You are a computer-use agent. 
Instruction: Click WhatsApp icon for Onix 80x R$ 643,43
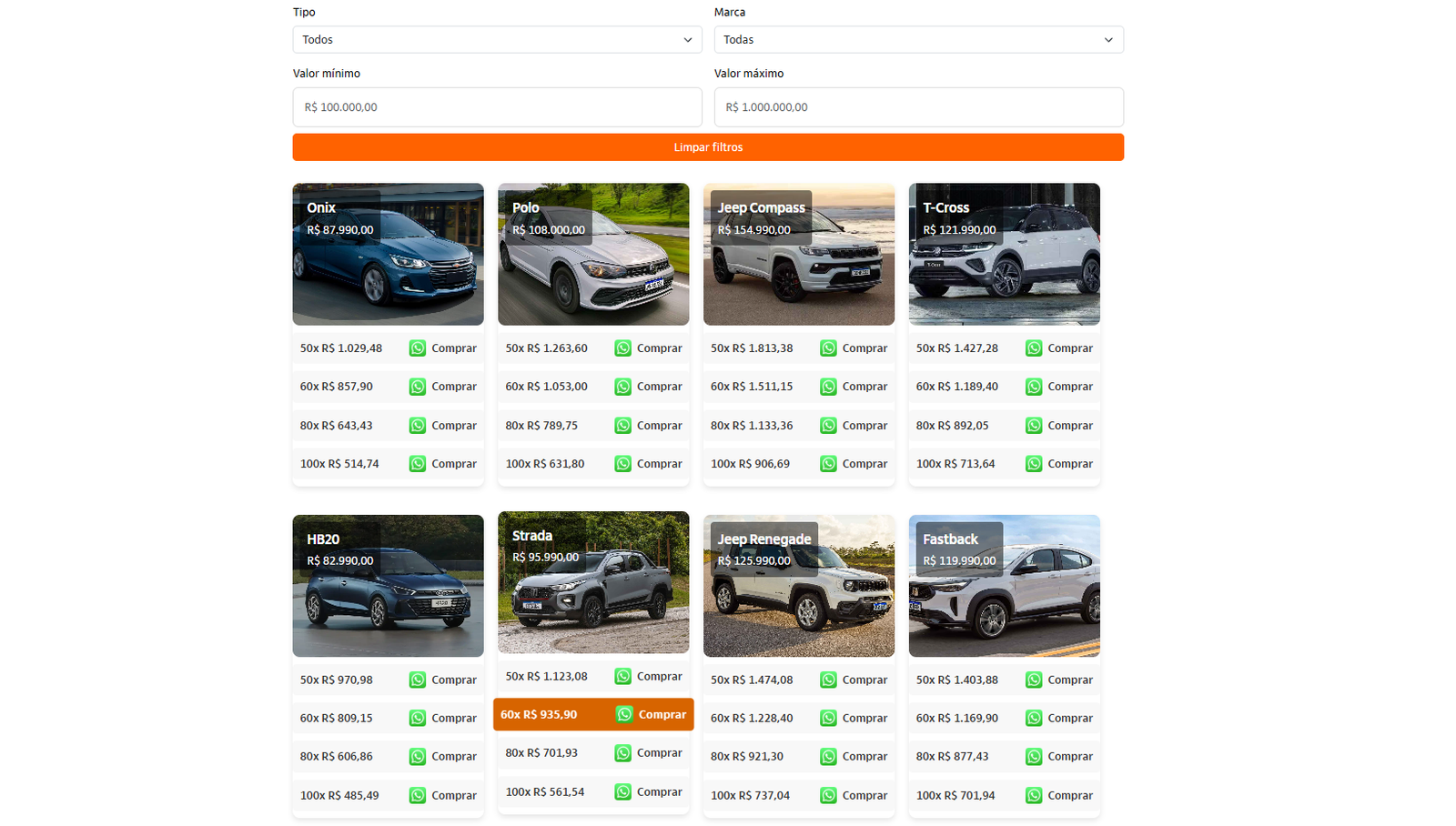point(418,426)
